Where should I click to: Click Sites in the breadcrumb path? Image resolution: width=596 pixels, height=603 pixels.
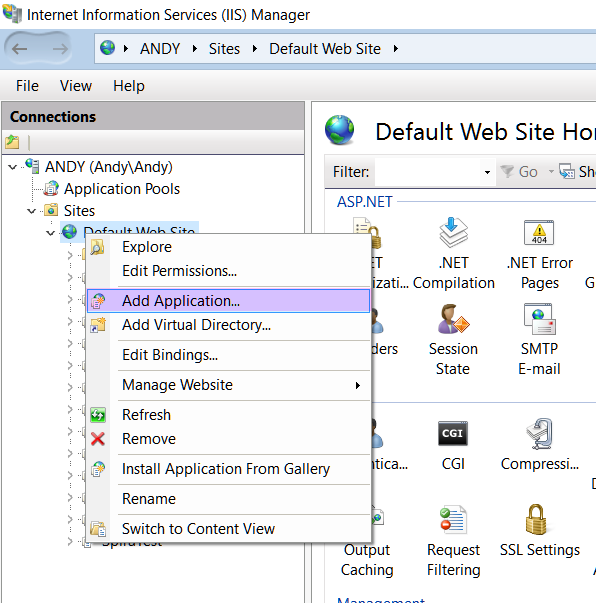tap(224, 49)
